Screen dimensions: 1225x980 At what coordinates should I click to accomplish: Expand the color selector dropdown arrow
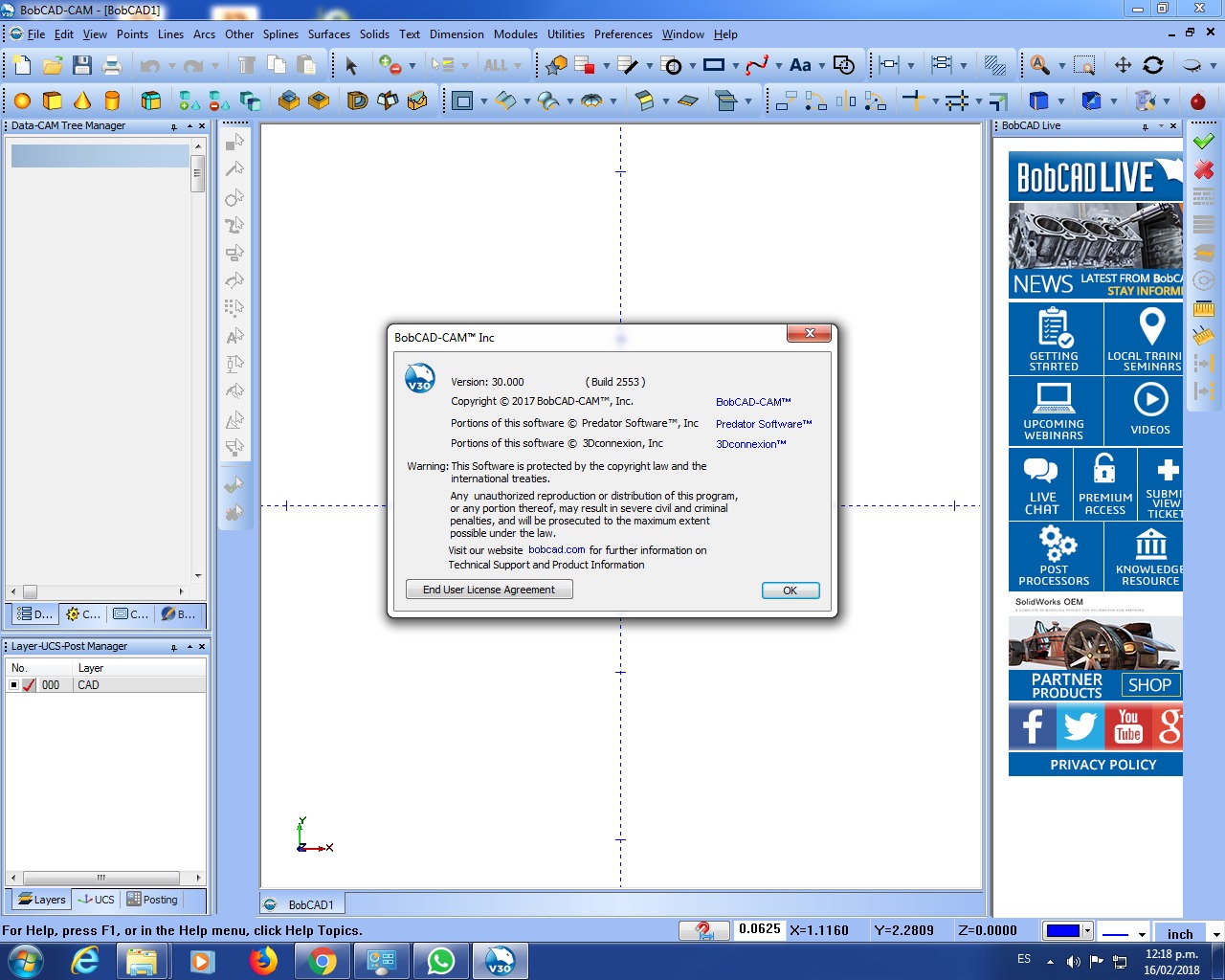[1087, 930]
